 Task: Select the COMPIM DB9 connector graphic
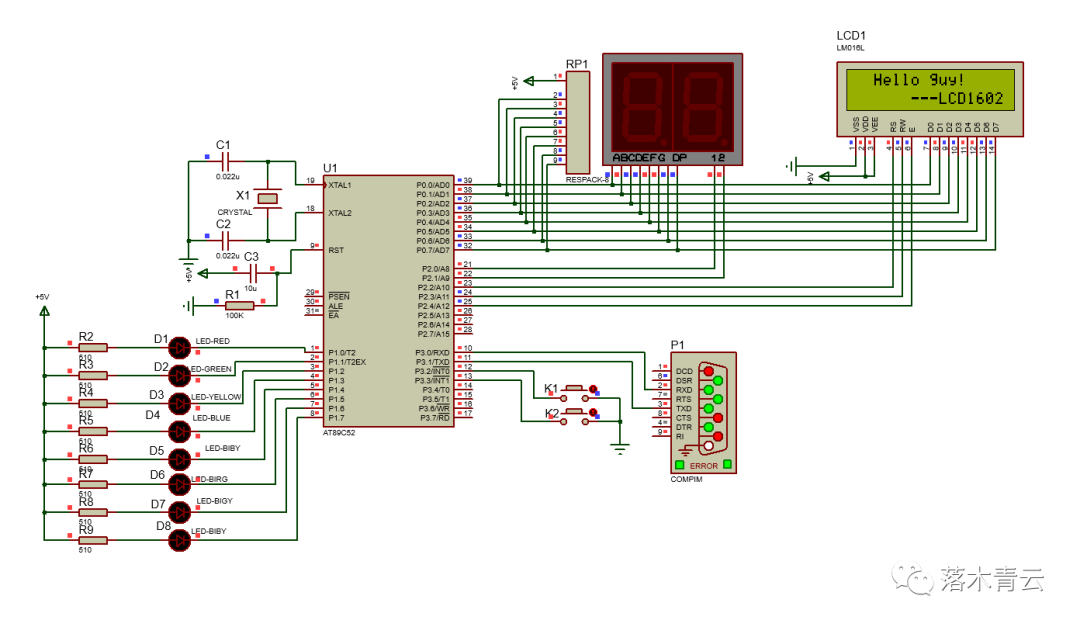pos(712,408)
